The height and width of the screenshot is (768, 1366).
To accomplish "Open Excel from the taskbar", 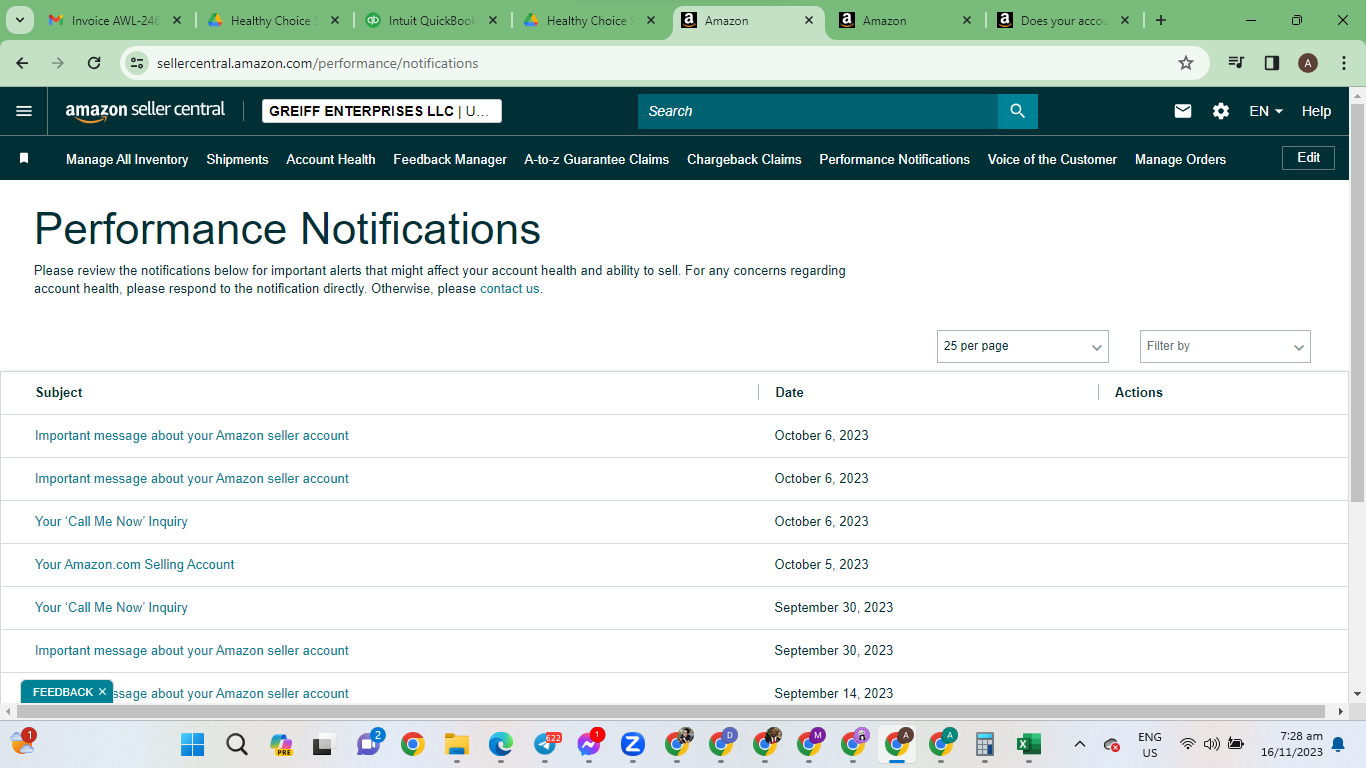I will 1029,744.
